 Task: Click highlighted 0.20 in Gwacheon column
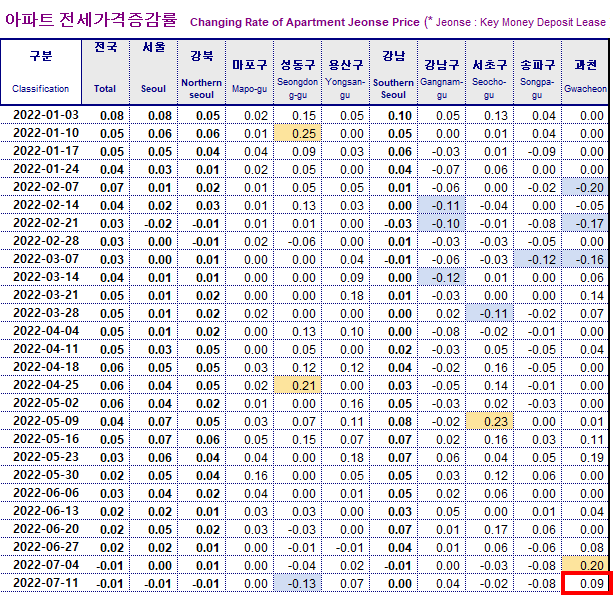coord(585,565)
